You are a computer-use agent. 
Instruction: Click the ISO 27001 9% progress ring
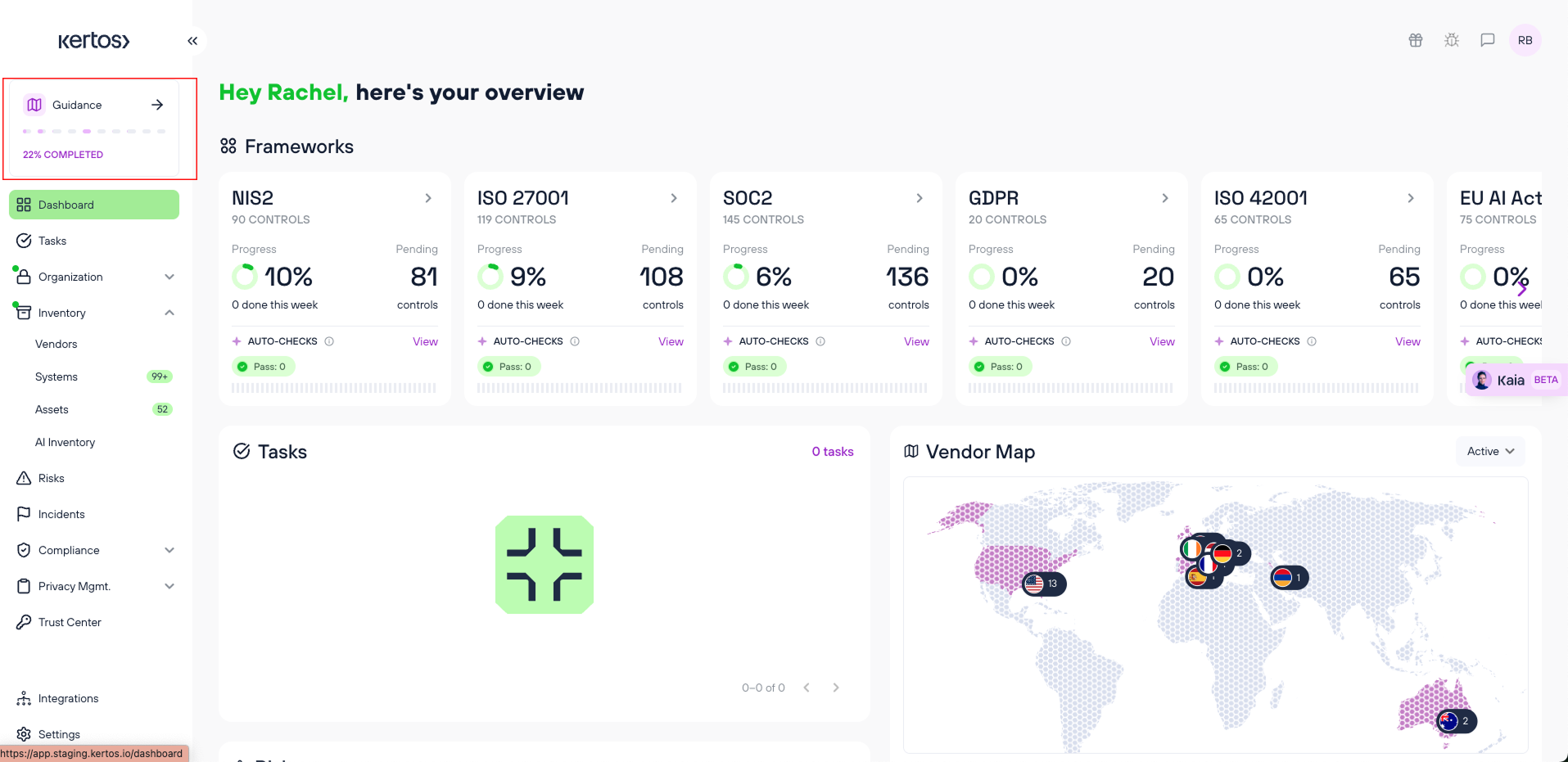(x=490, y=277)
